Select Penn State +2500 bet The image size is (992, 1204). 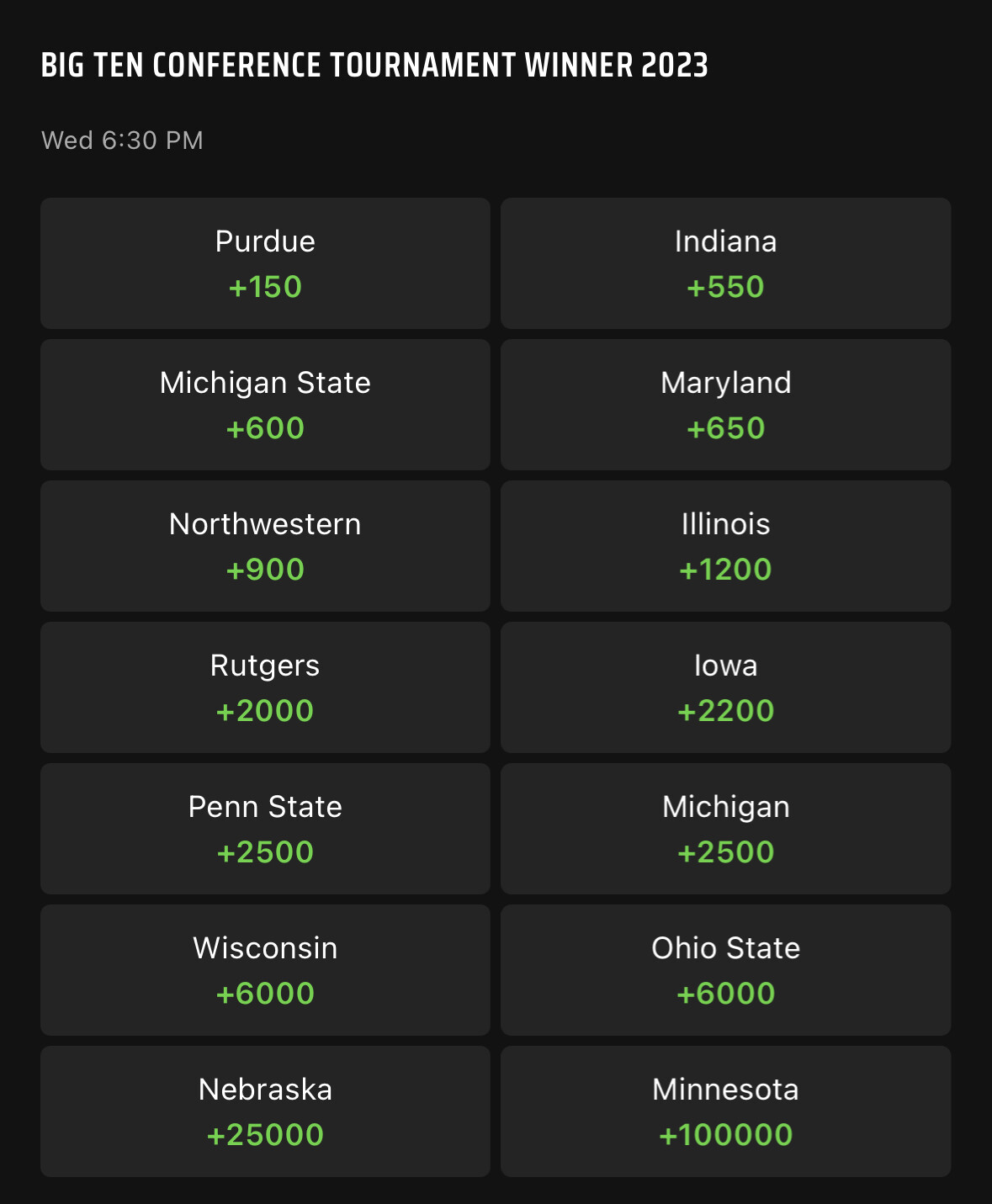click(265, 829)
